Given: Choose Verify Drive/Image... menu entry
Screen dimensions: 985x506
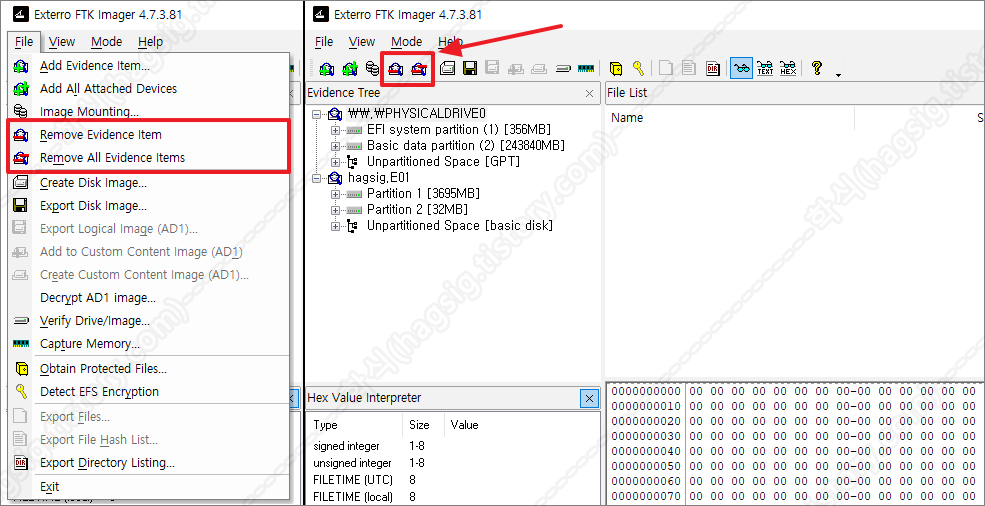Looking at the screenshot, I should click(149, 321).
